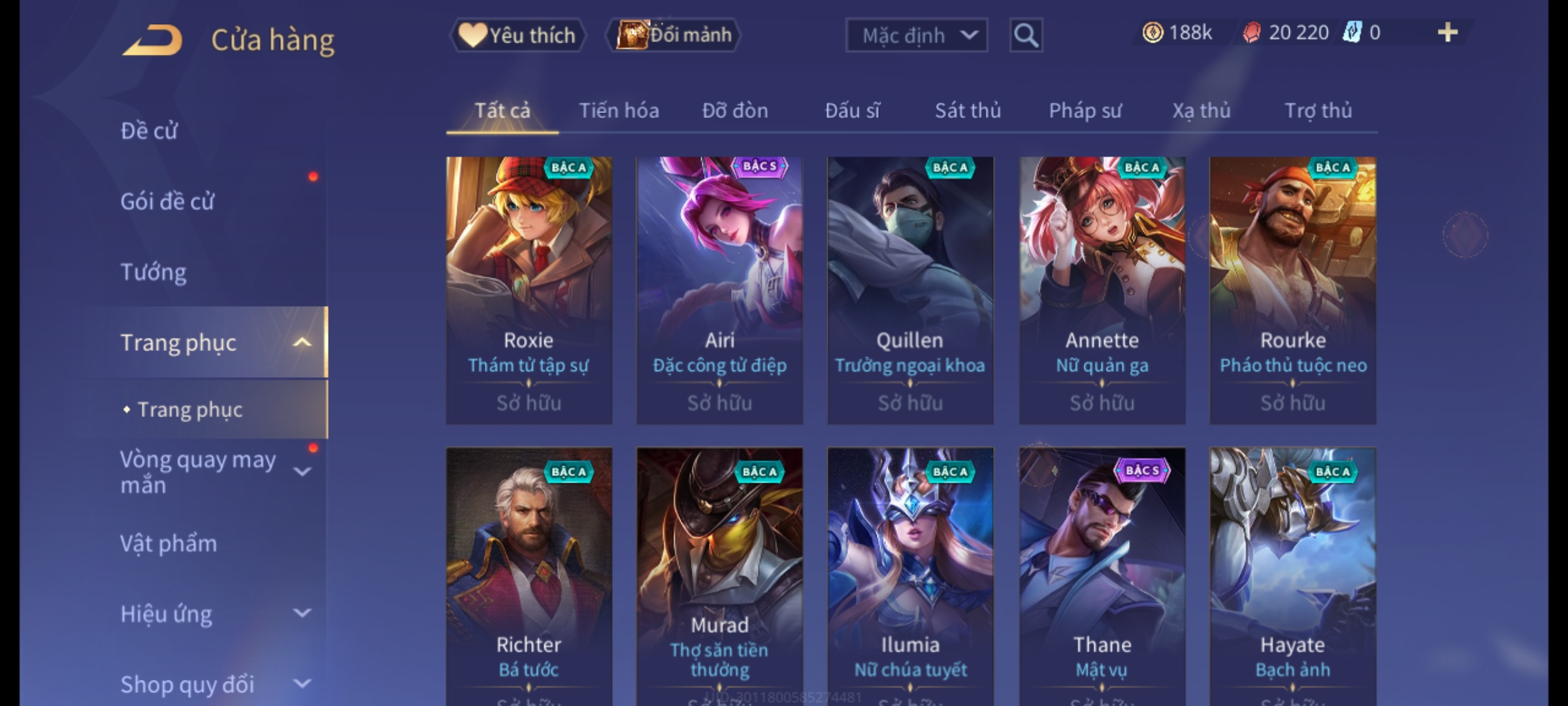
Task: Expand the Vòng quay may mắn section
Action: click(x=302, y=471)
